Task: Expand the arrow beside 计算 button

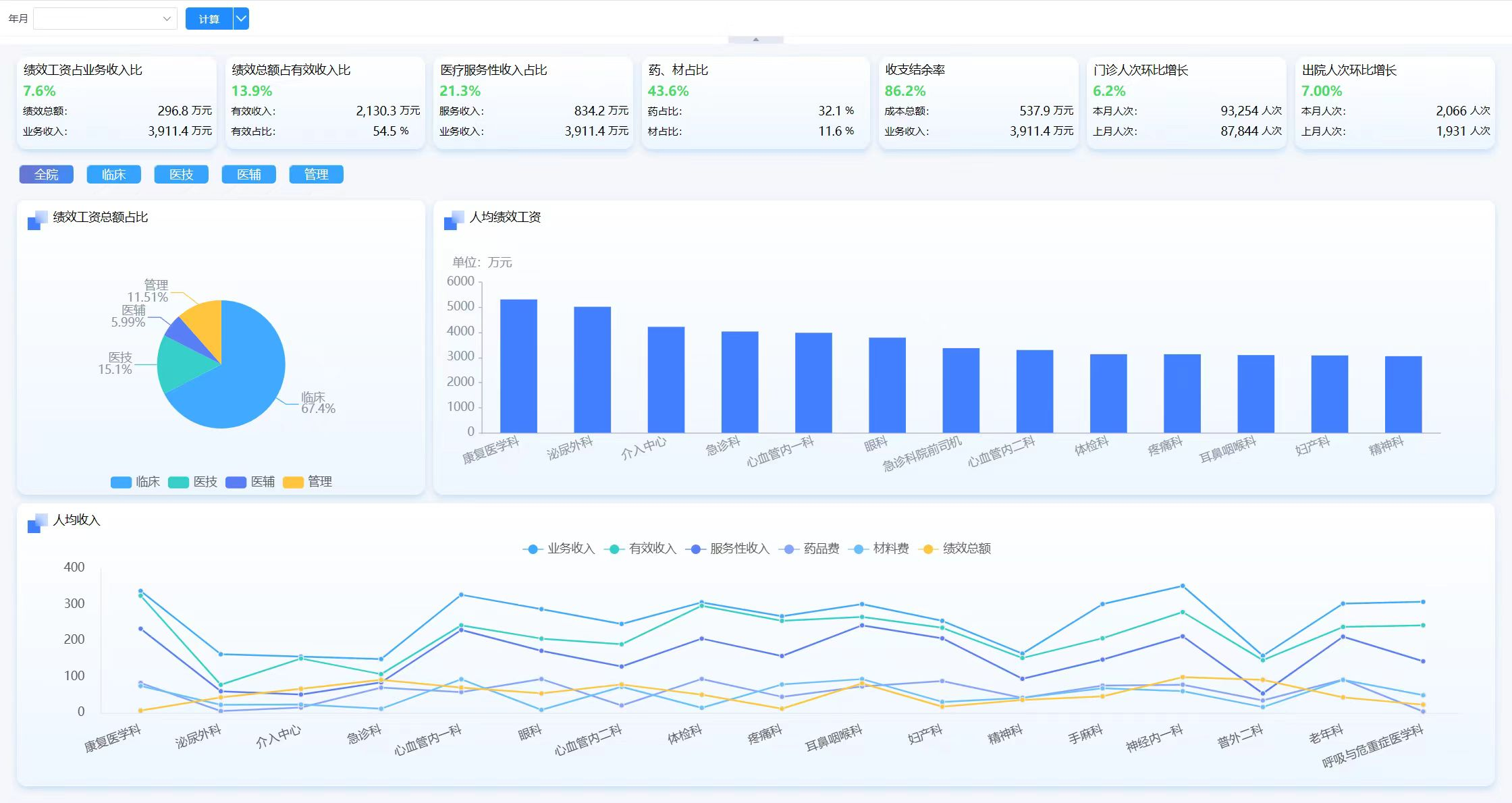Action: tap(241, 19)
